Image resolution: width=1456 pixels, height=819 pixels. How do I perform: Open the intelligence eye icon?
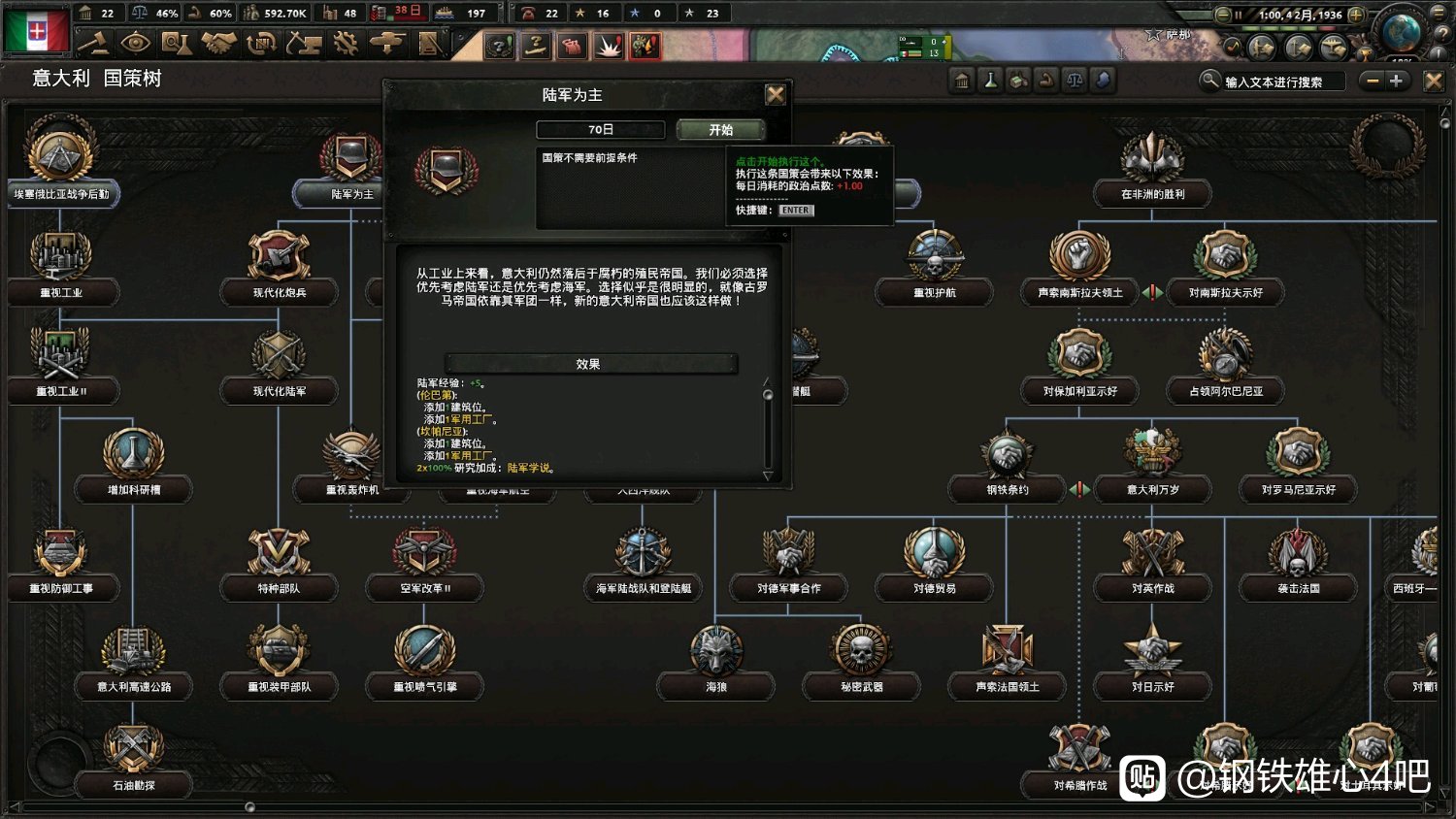pyautogui.click(x=135, y=43)
